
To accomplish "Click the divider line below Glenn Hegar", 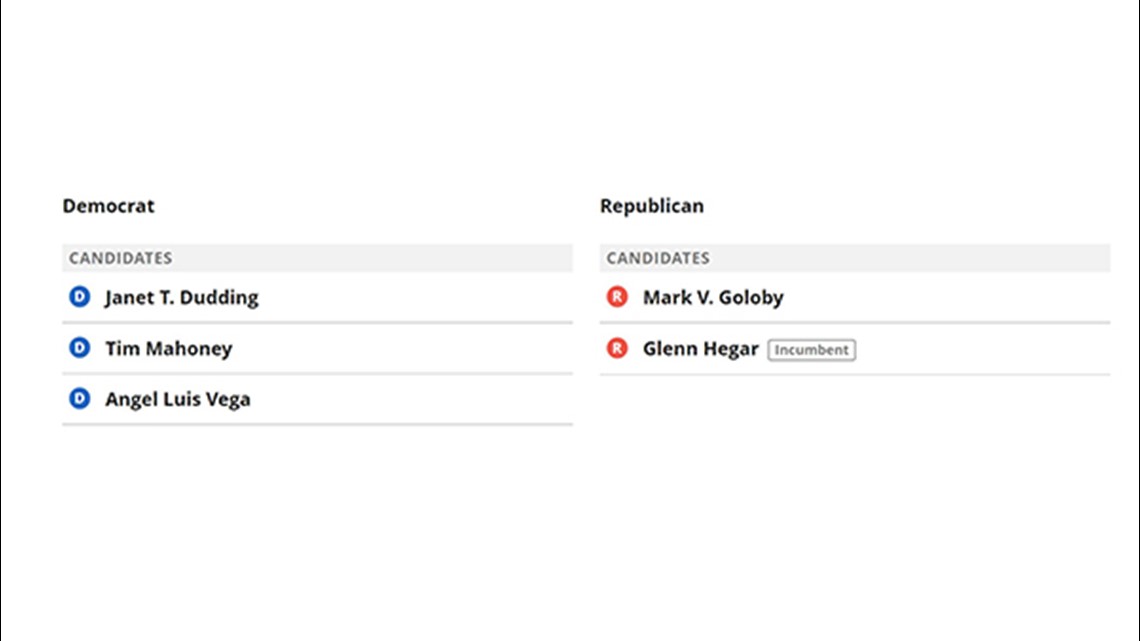I will [x=855, y=374].
